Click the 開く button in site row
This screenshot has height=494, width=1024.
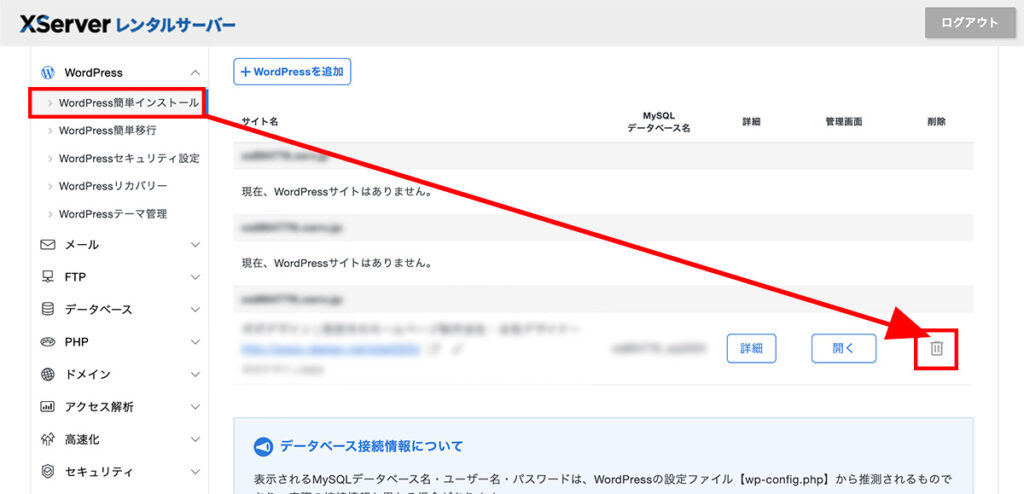(844, 348)
